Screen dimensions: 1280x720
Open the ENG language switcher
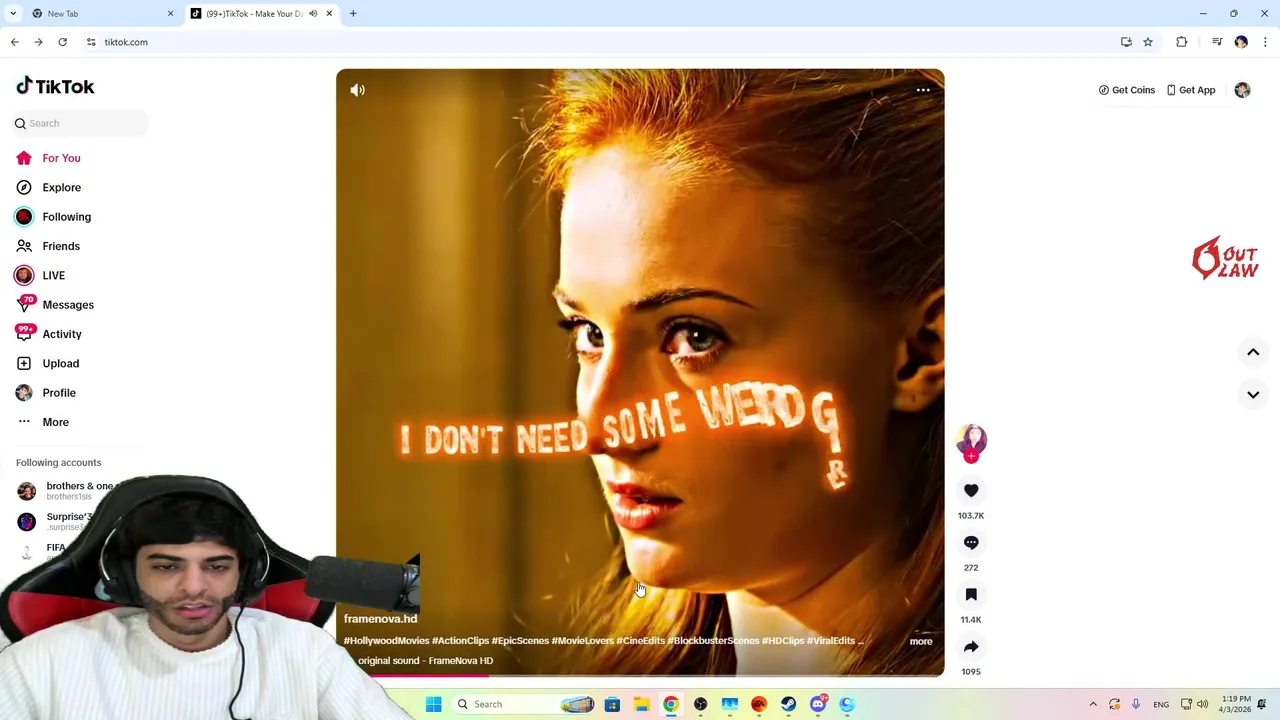(x=1161, y=704)
